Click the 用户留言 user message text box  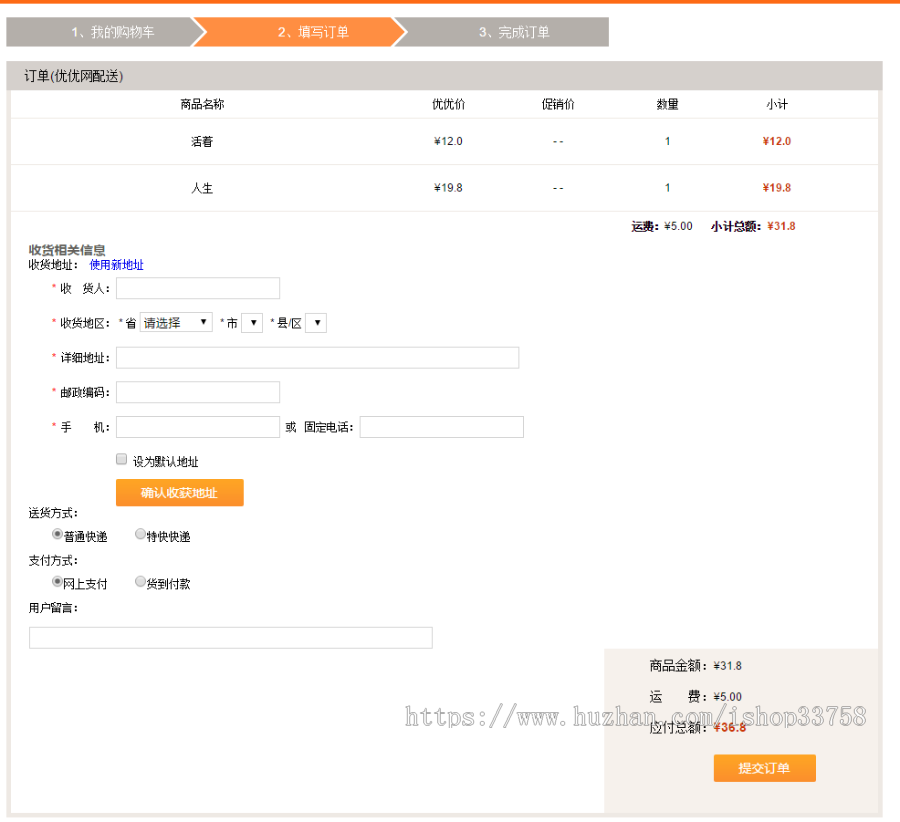coord(230,637)
